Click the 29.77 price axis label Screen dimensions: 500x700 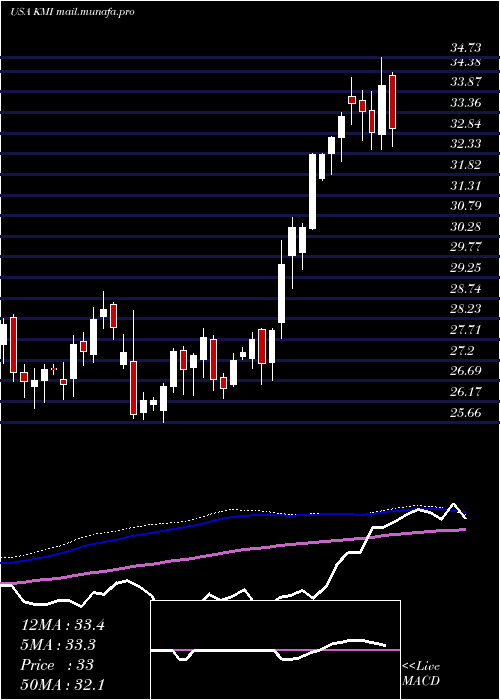[466, 247]
